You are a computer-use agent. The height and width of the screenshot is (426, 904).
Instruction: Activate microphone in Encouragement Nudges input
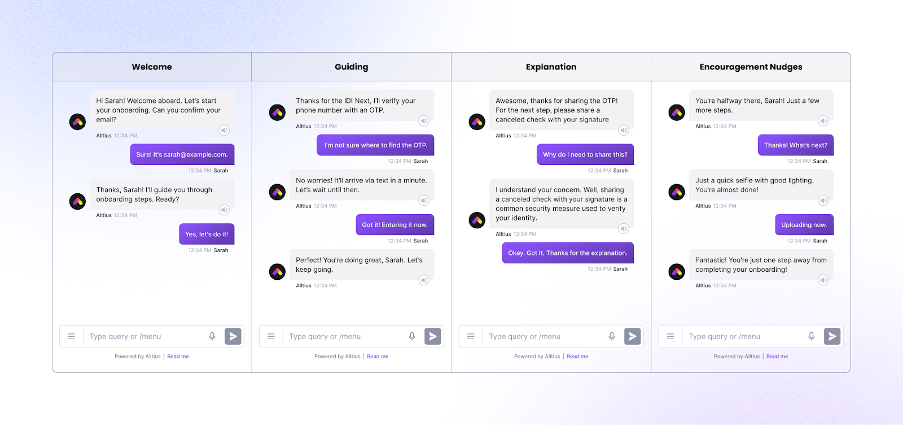click(811, 336)
